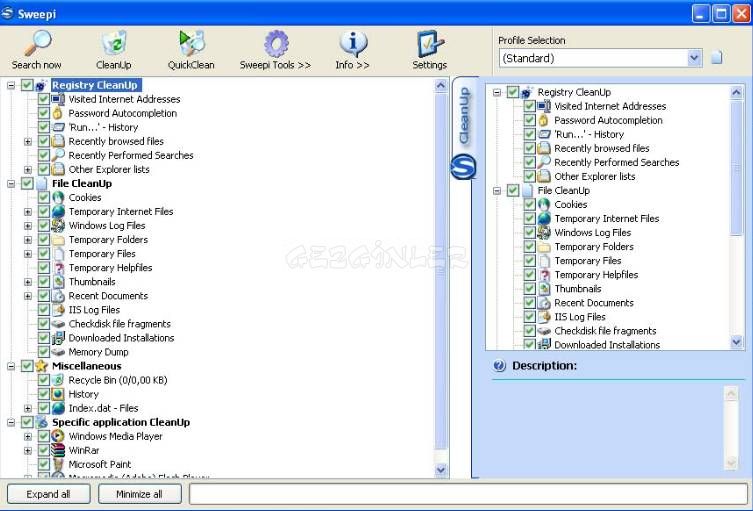
Task: Collapse File CleanUp in right panel
Action: pyautogui.click(x=497, y=191)
